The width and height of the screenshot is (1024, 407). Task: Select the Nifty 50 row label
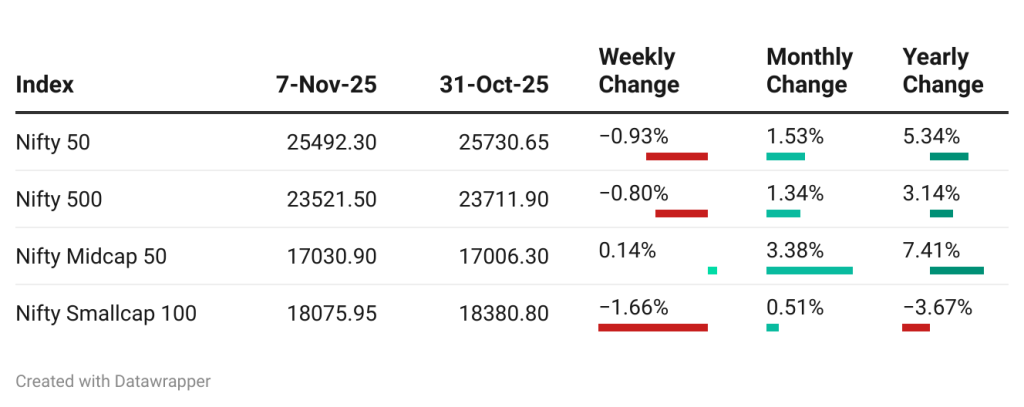53,142
